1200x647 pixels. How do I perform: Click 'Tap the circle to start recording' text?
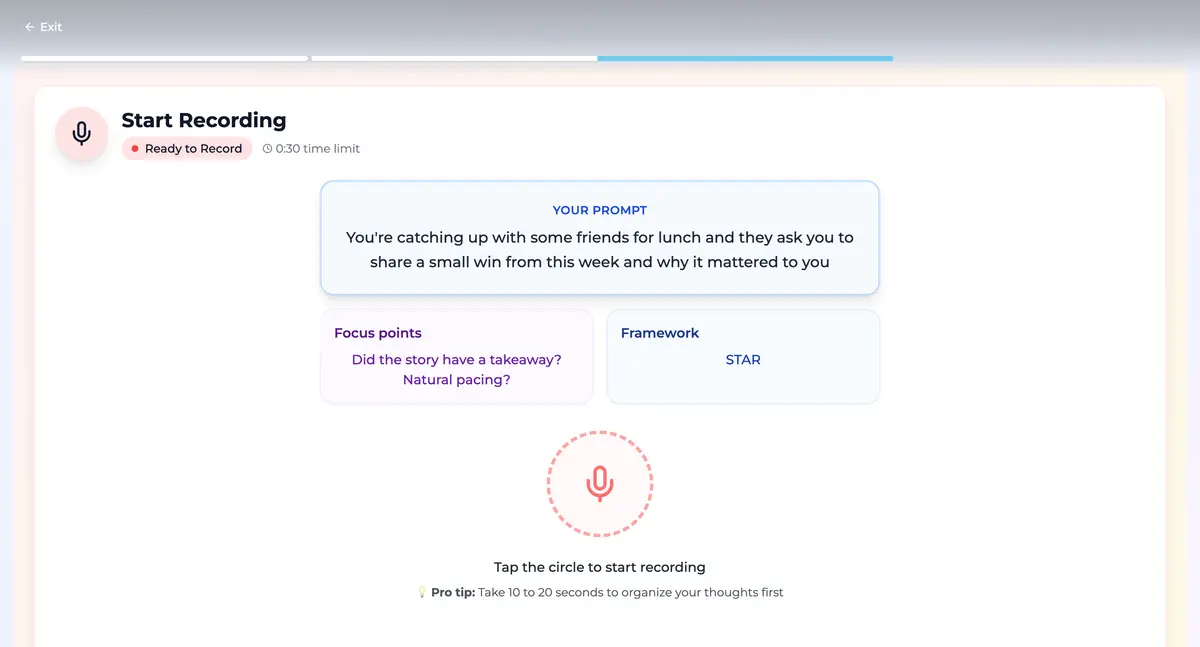[x=600, y=567]
